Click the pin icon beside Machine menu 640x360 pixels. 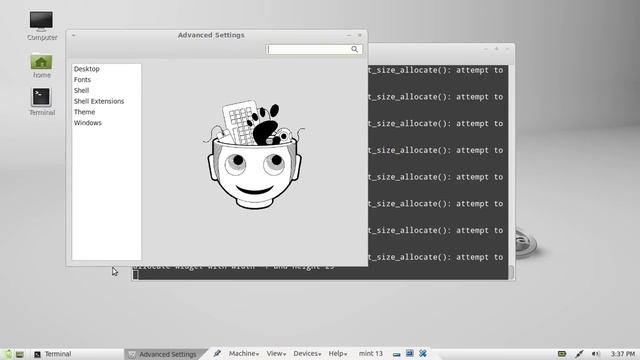click(x=217, y=353)
